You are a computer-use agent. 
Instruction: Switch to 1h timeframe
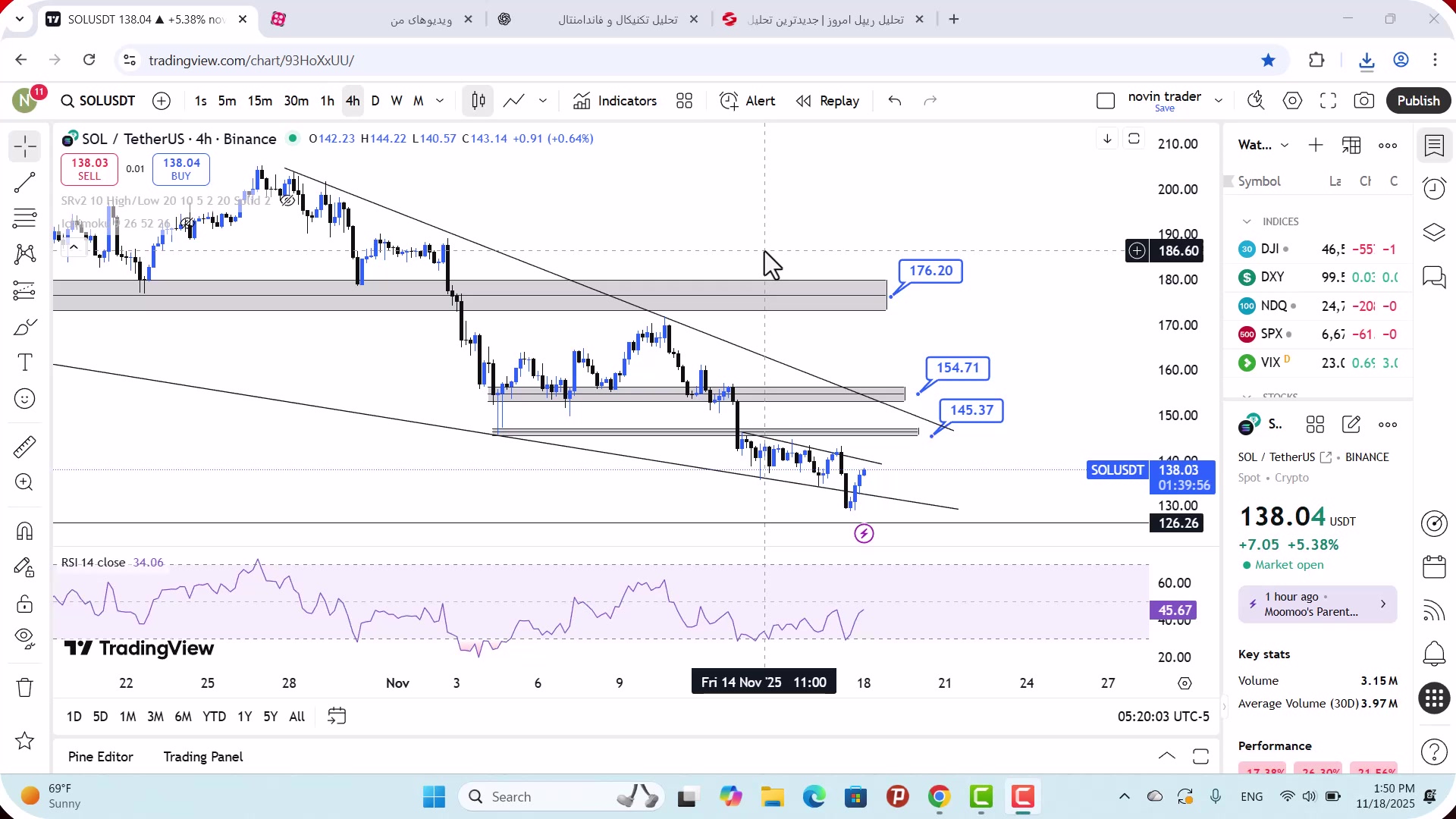pos(327,101)
